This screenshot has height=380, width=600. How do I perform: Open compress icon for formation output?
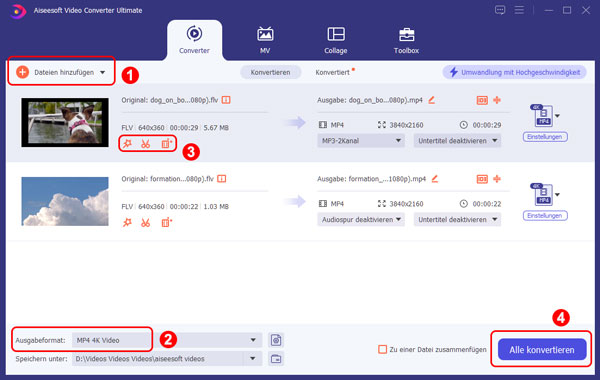(x=482, y=179)
